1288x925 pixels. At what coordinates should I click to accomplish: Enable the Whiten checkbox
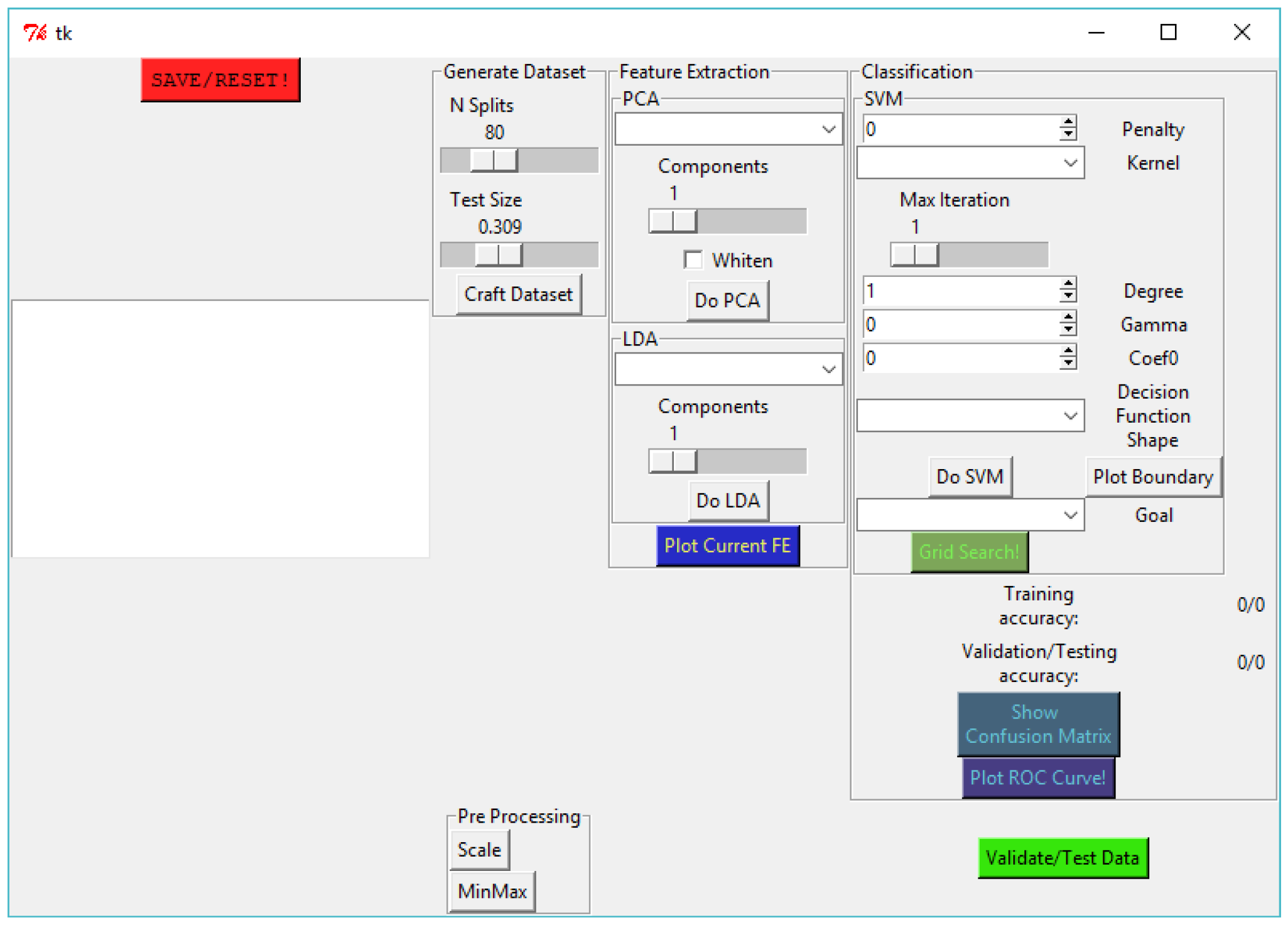tap(693, 260)
